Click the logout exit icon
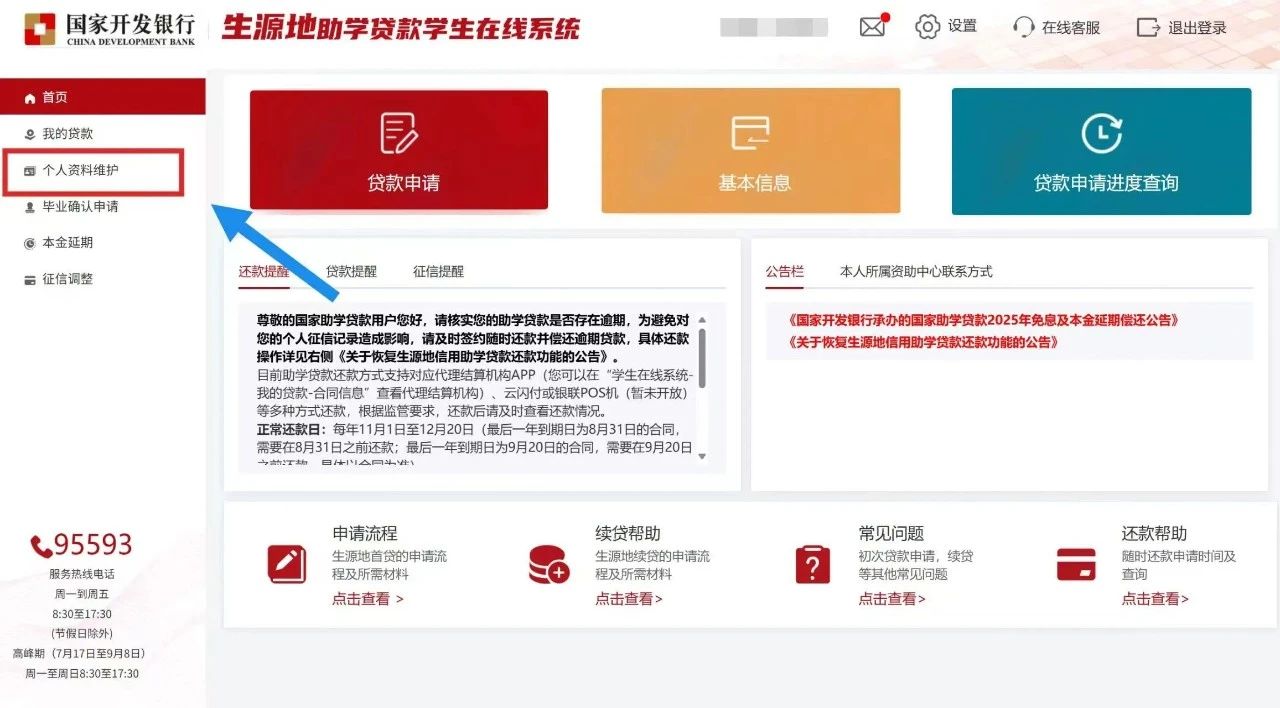The image size is (1280, 708). 1148,27
